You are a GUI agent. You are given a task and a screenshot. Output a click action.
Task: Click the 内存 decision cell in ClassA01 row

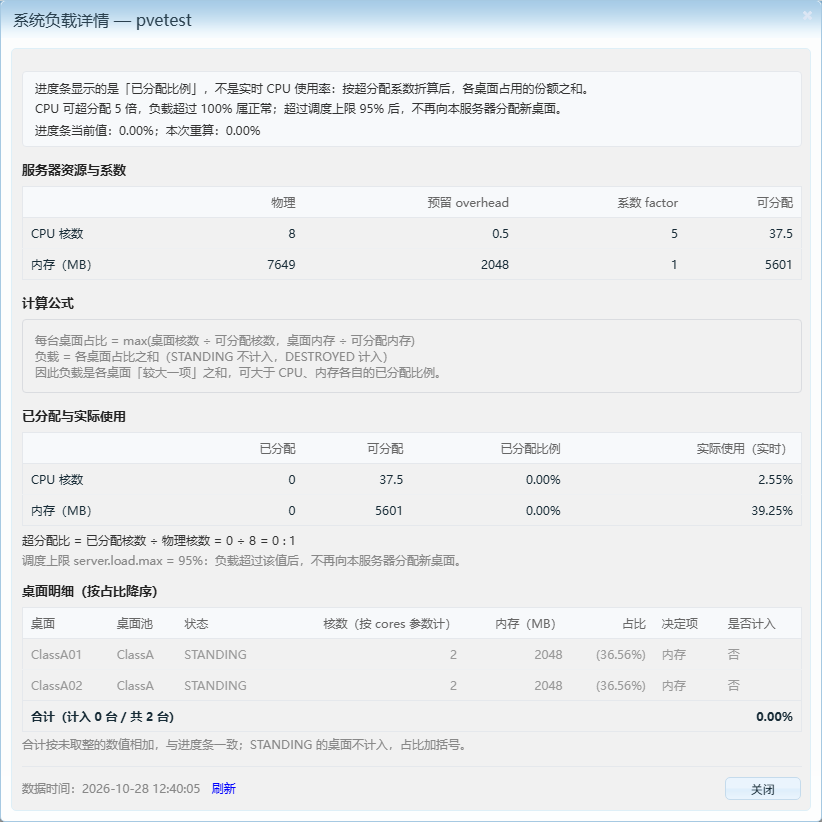click(674, 654)
